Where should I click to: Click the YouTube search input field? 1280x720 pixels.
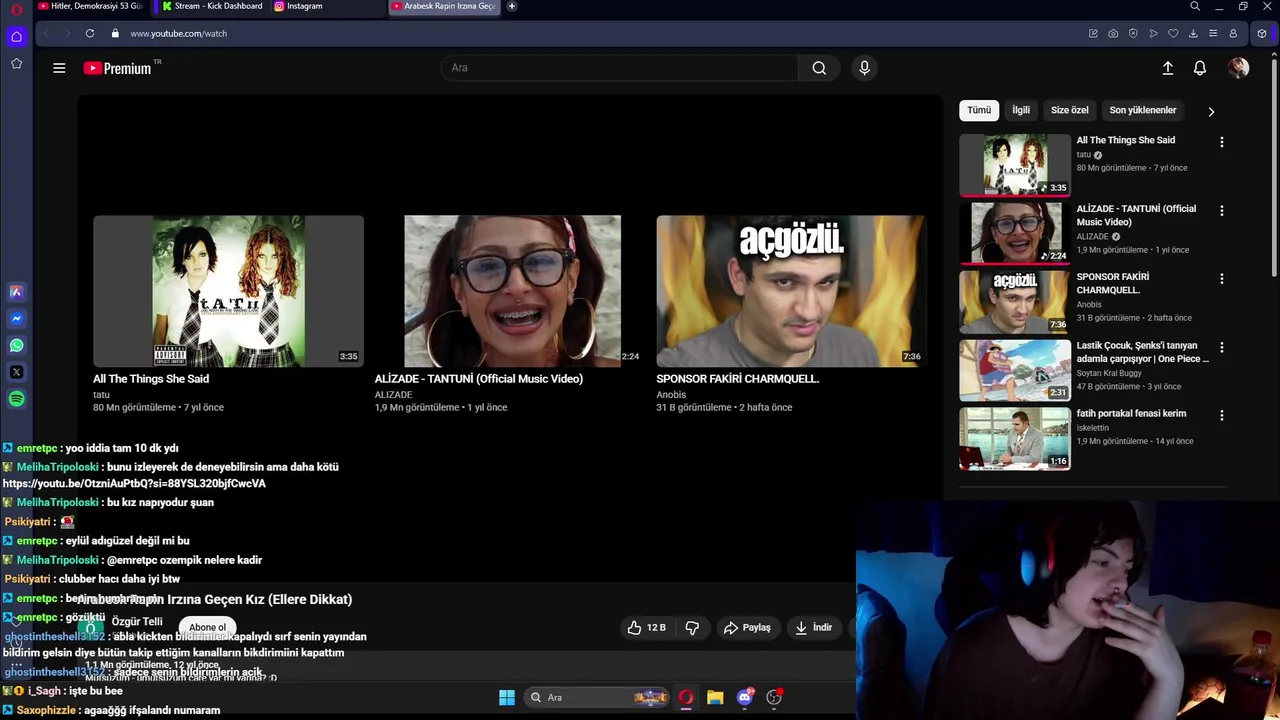pyautogui.click(x=620, y=68)
